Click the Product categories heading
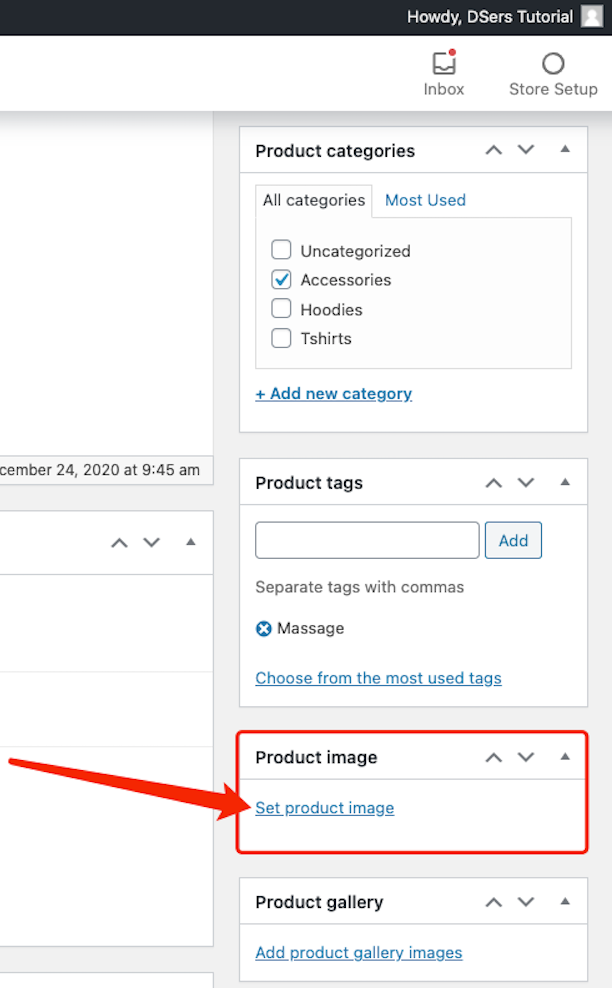This screenshot has width=612, height=988. tap(335, 151)
